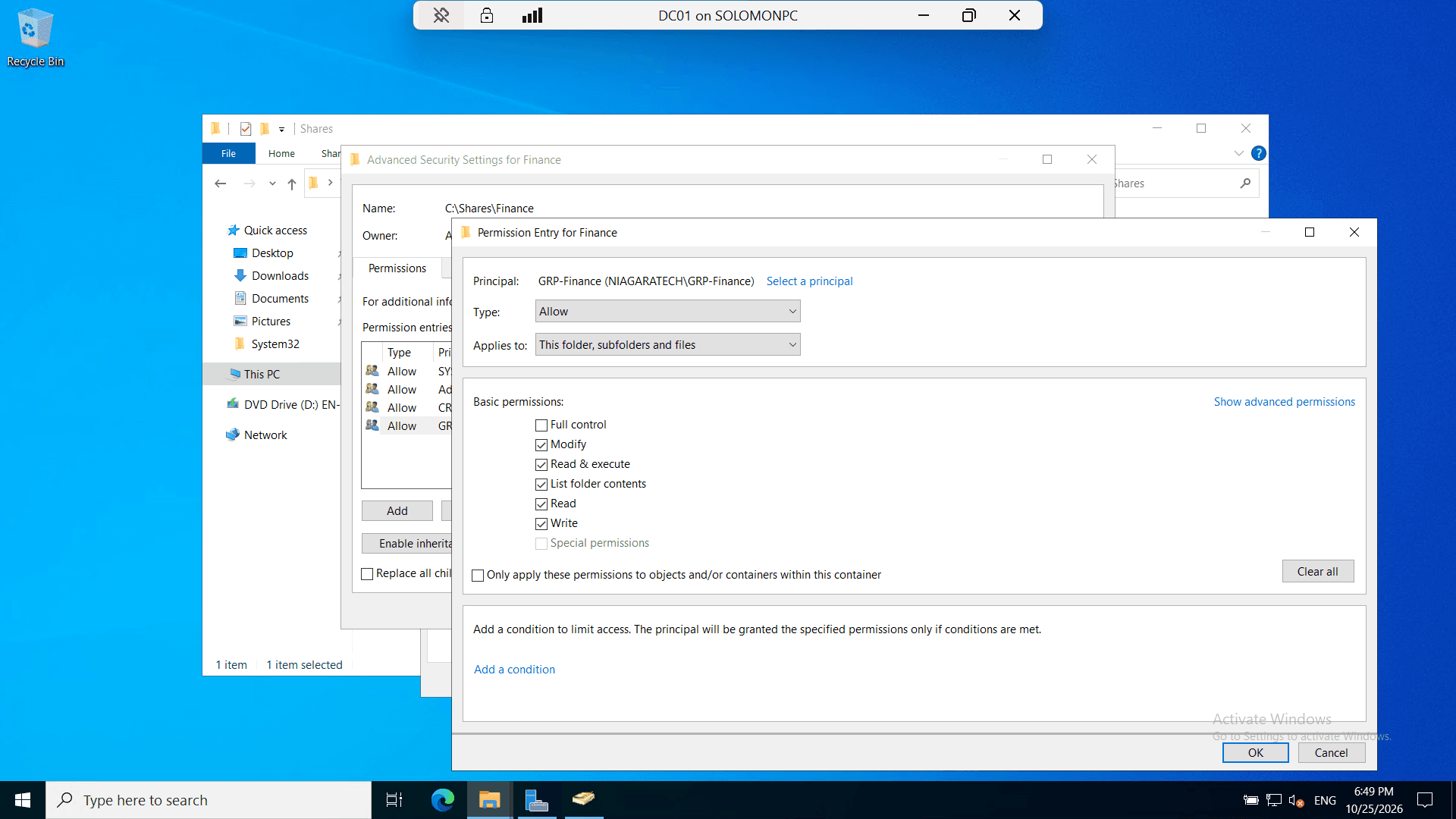The width and height of the screenshot is (1456, 819).
Task: Open Server Manager on the taskbar
Action: [537, 800]
